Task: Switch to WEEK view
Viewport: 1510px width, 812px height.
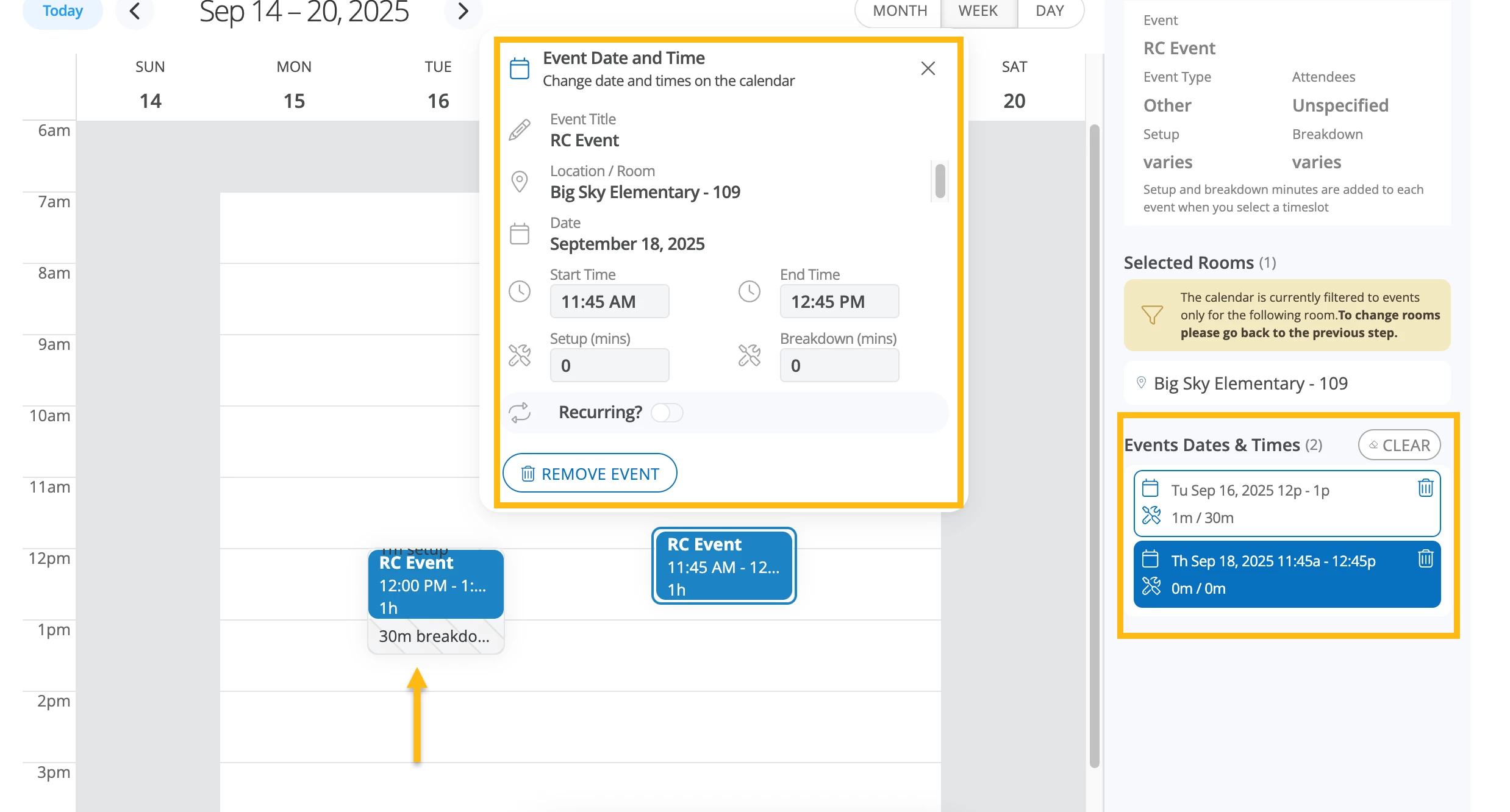Action: pyautogui.click(x=978, y=11)
